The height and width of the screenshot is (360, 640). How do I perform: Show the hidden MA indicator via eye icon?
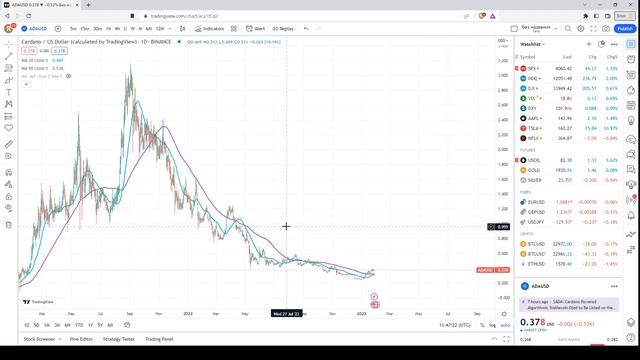[x=69, y=76]
